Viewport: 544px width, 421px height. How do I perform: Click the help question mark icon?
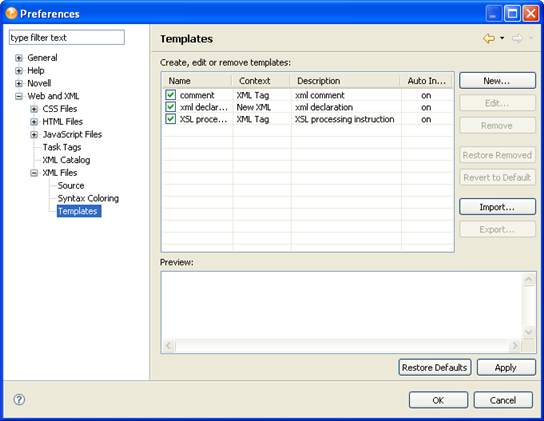(19, 399)
